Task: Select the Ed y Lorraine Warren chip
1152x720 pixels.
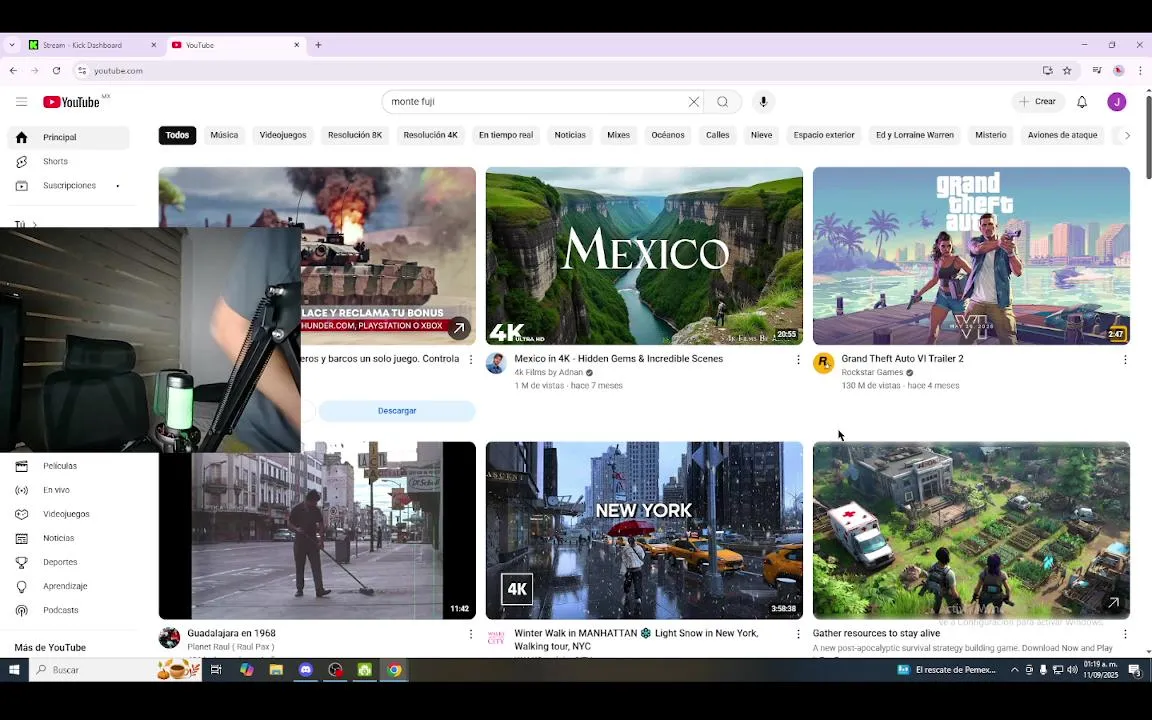Action: (x=915, y=135)
